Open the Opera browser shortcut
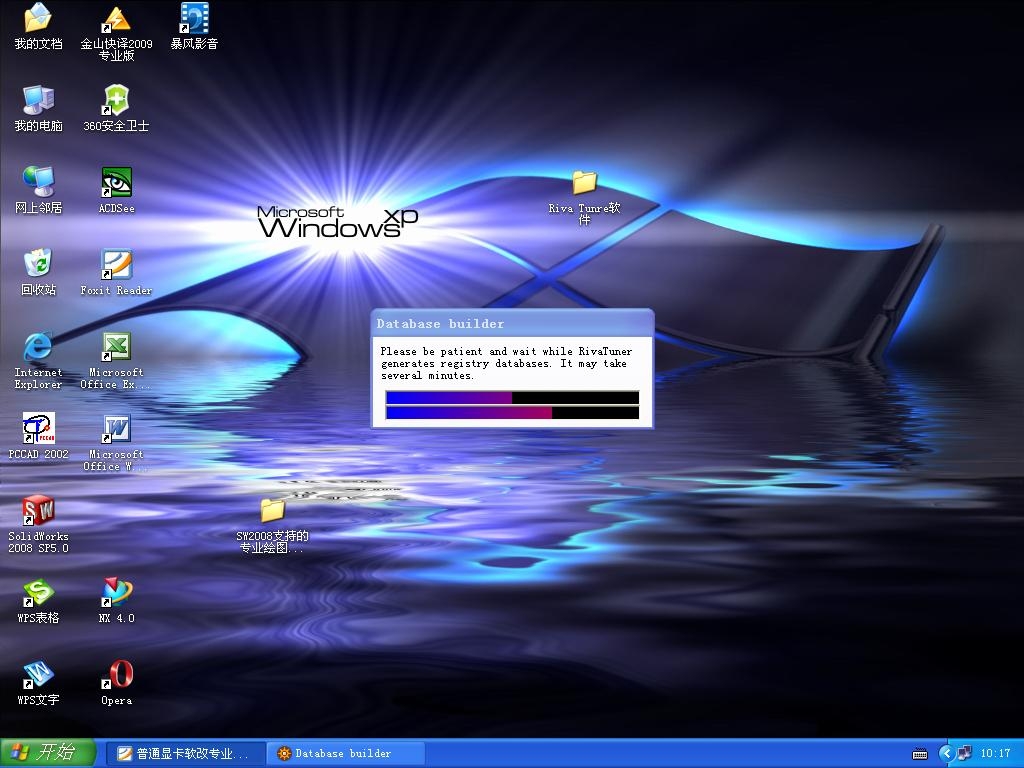 pyautogui.click(x=116, y=682)
